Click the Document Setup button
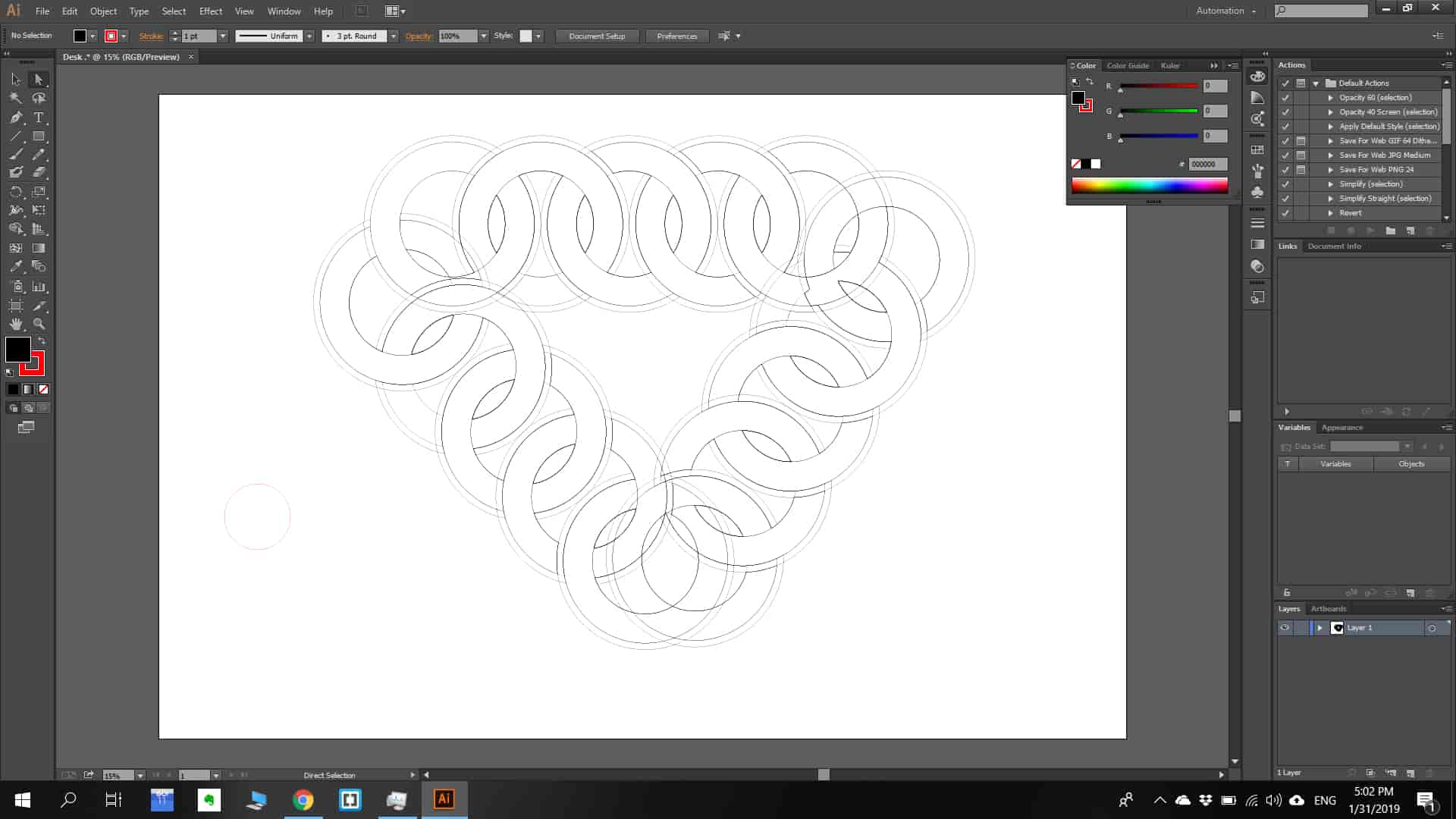The image size is (1456, 819). coord(597,36)
